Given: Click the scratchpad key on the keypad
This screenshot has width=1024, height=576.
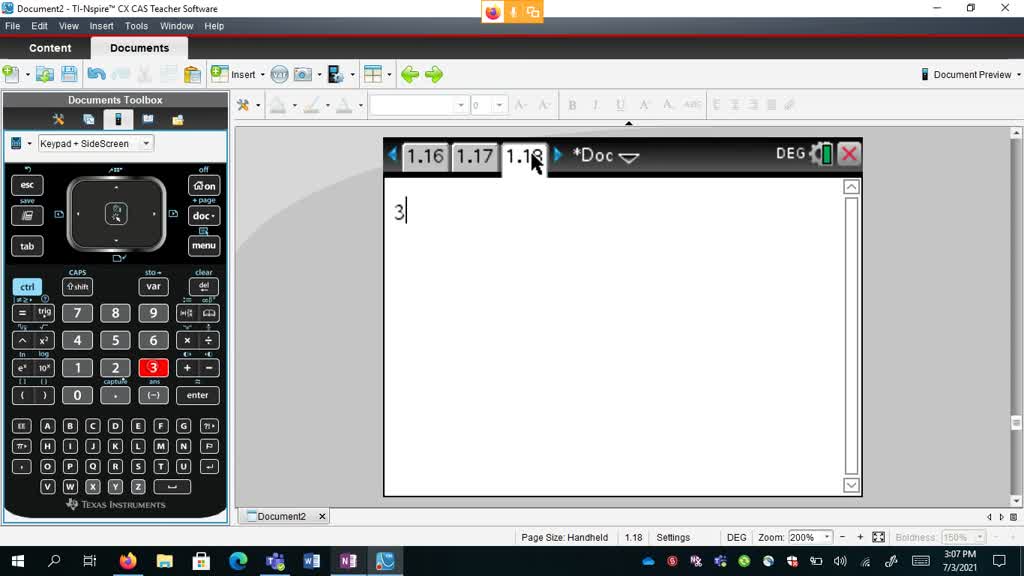Looking at the screenshot, I should coord(27,216).
